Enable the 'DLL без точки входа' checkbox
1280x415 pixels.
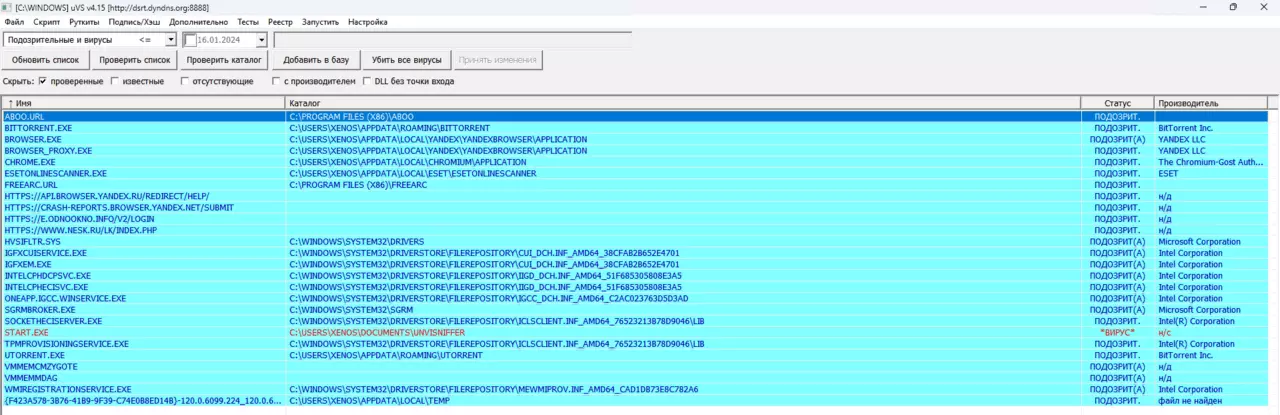pos(367,81)
